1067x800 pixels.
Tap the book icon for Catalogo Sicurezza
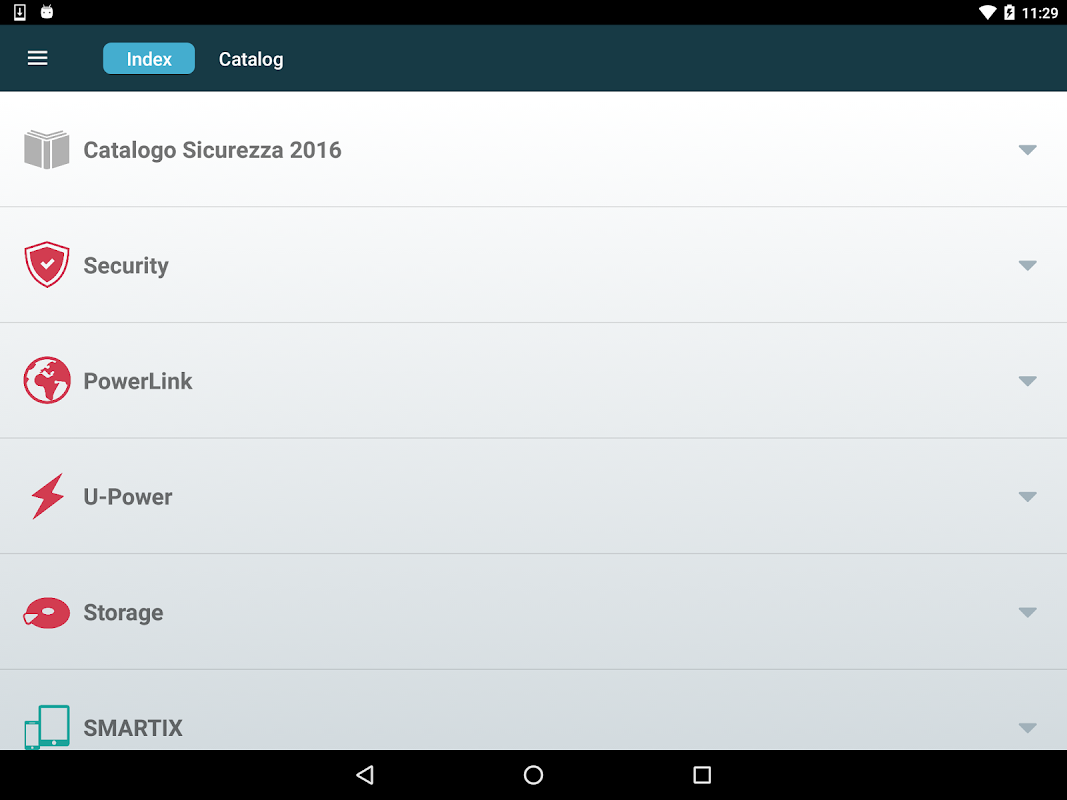pos(47,149)
